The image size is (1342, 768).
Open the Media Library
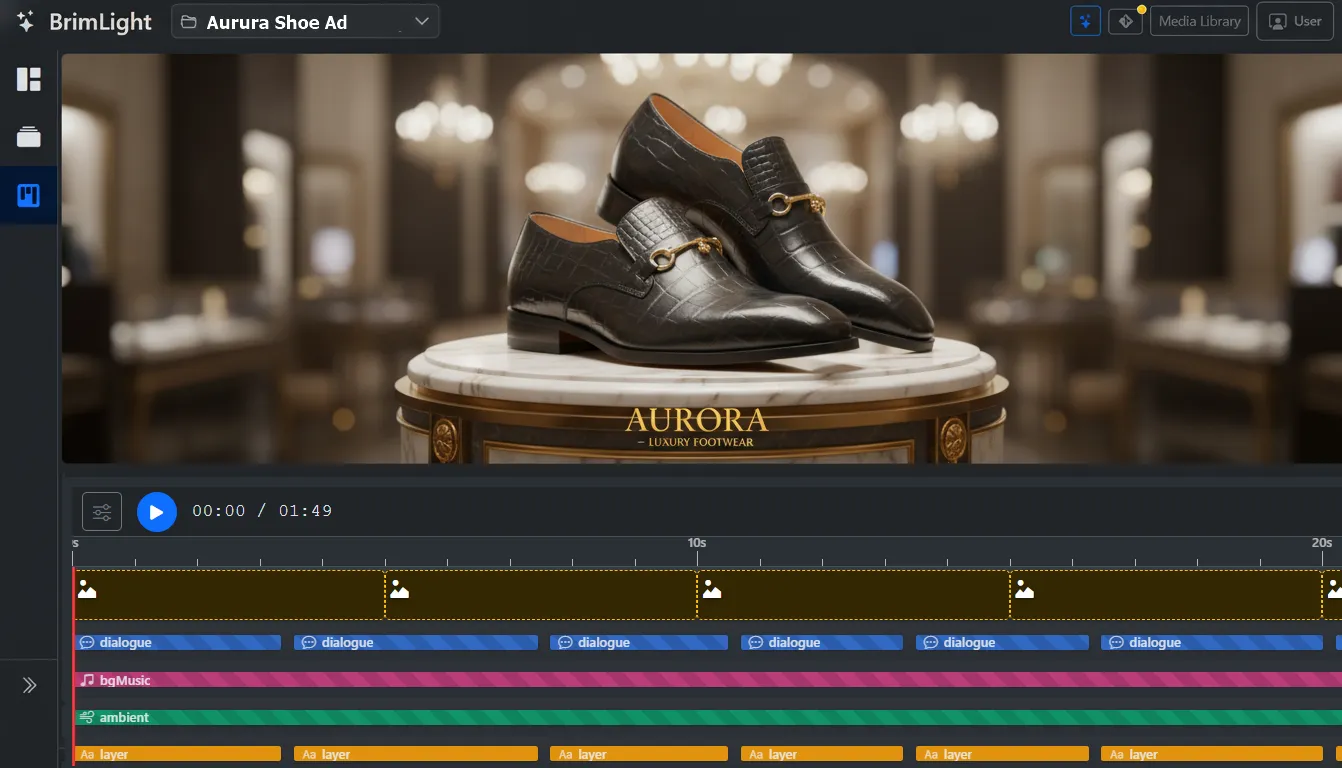(1199, 20)
